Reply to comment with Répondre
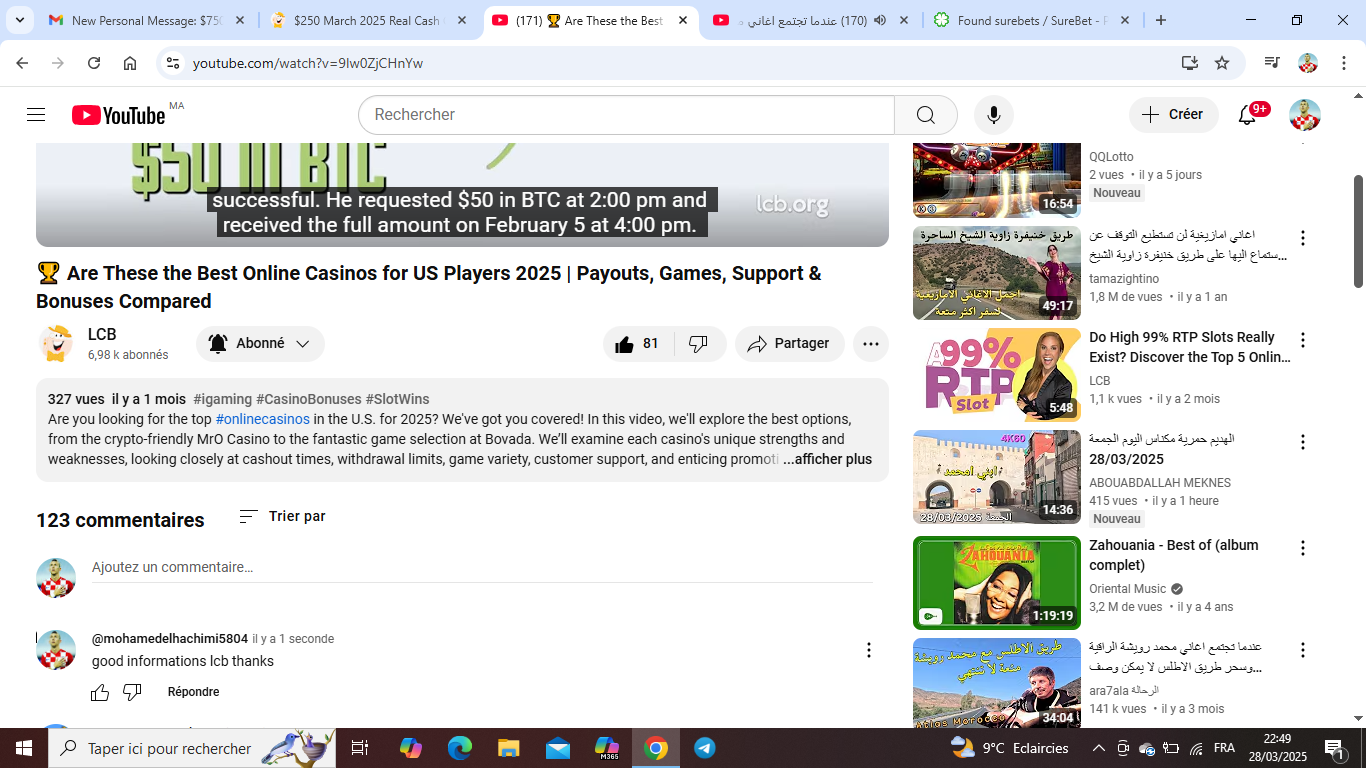Image resolution: width=1366 pixels, height=768 pixels. [193, 692]
